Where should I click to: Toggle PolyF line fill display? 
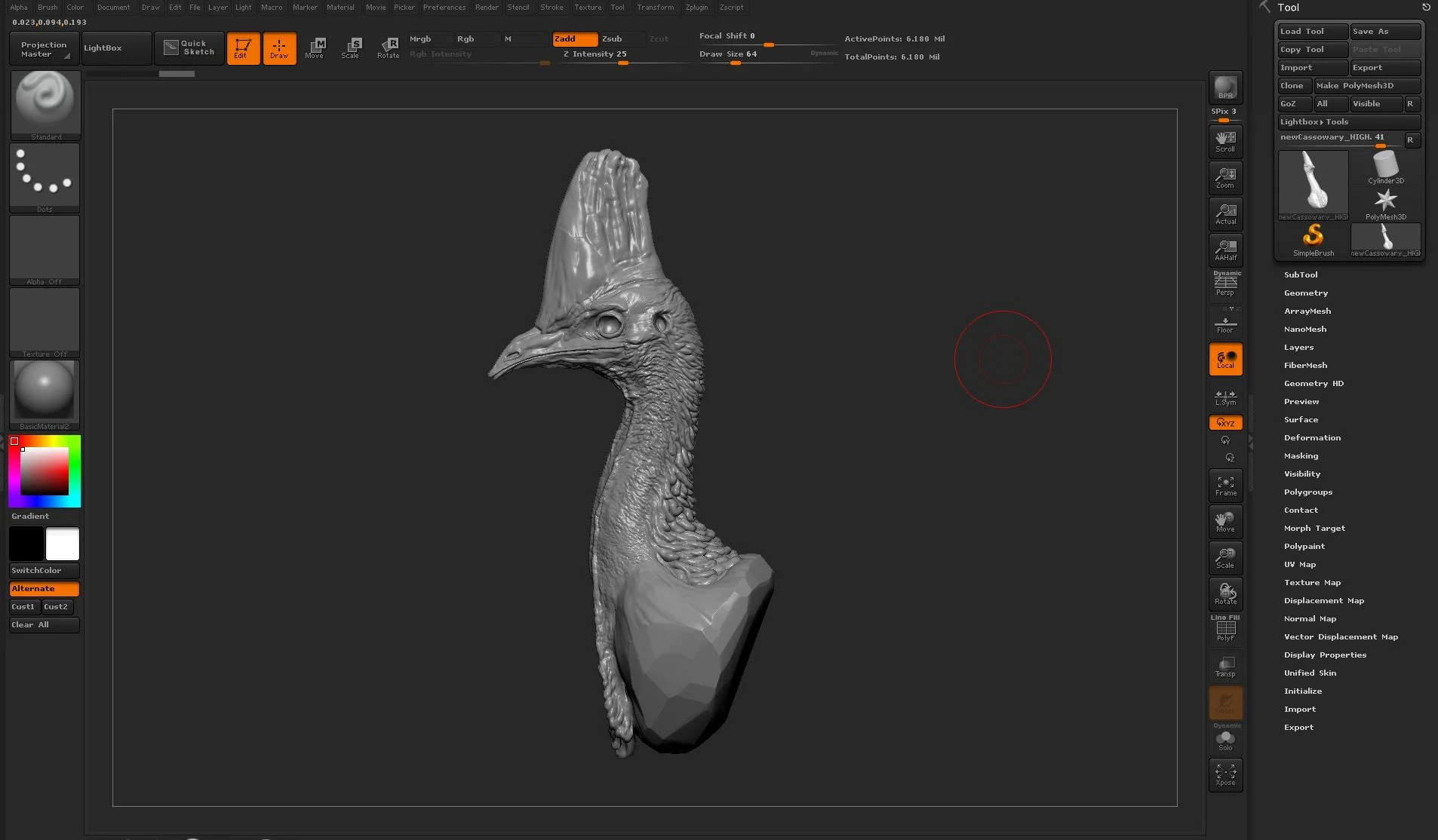1225,630
